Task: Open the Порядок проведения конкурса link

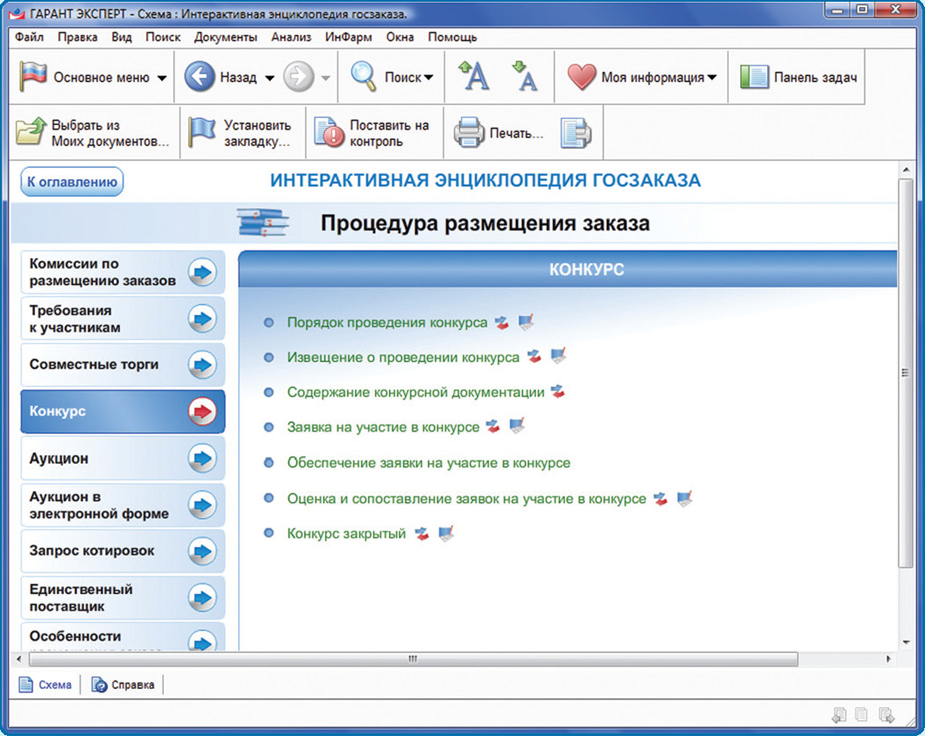Action: click(x=387, y=323)
